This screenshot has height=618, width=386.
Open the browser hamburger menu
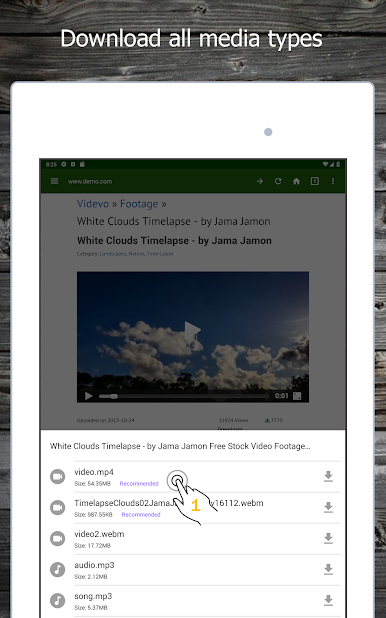tap(54, 181)
